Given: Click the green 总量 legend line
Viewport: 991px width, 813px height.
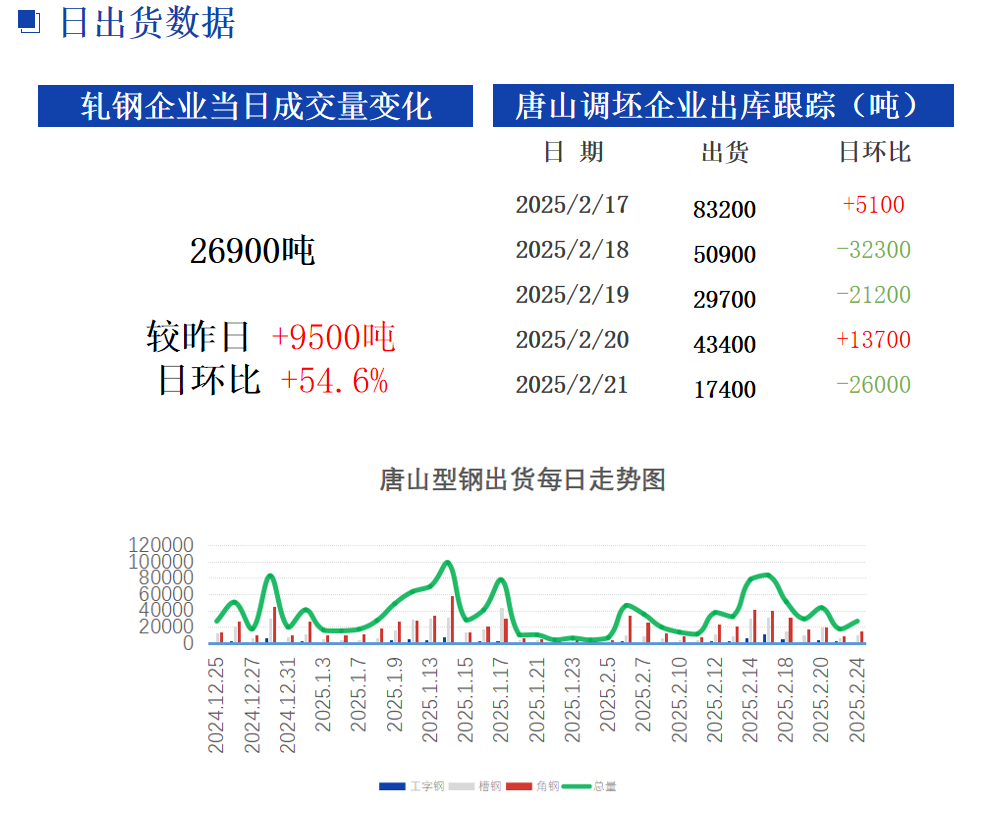Looking at the screenshot, I should [575, 787].
